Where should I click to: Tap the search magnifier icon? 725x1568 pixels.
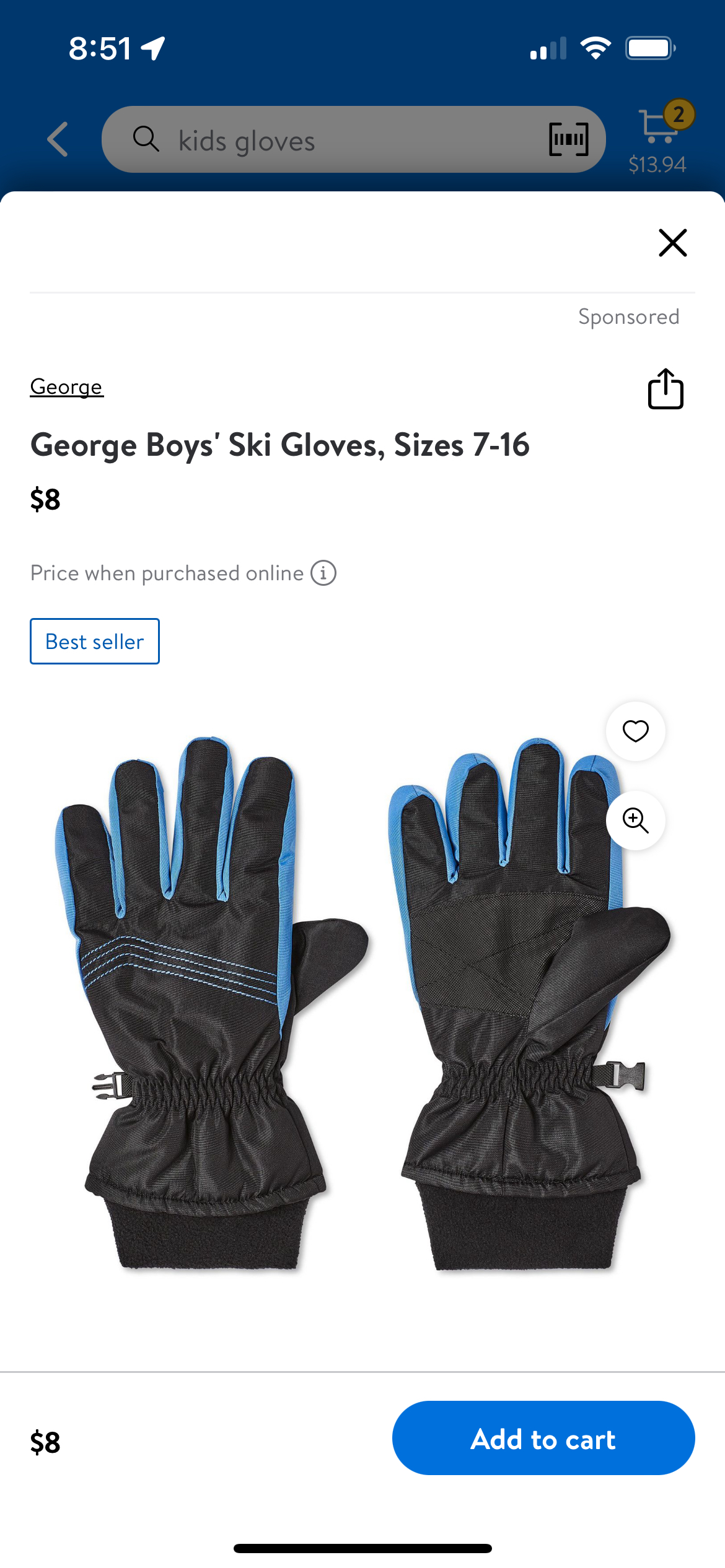(x=146, y=139)
